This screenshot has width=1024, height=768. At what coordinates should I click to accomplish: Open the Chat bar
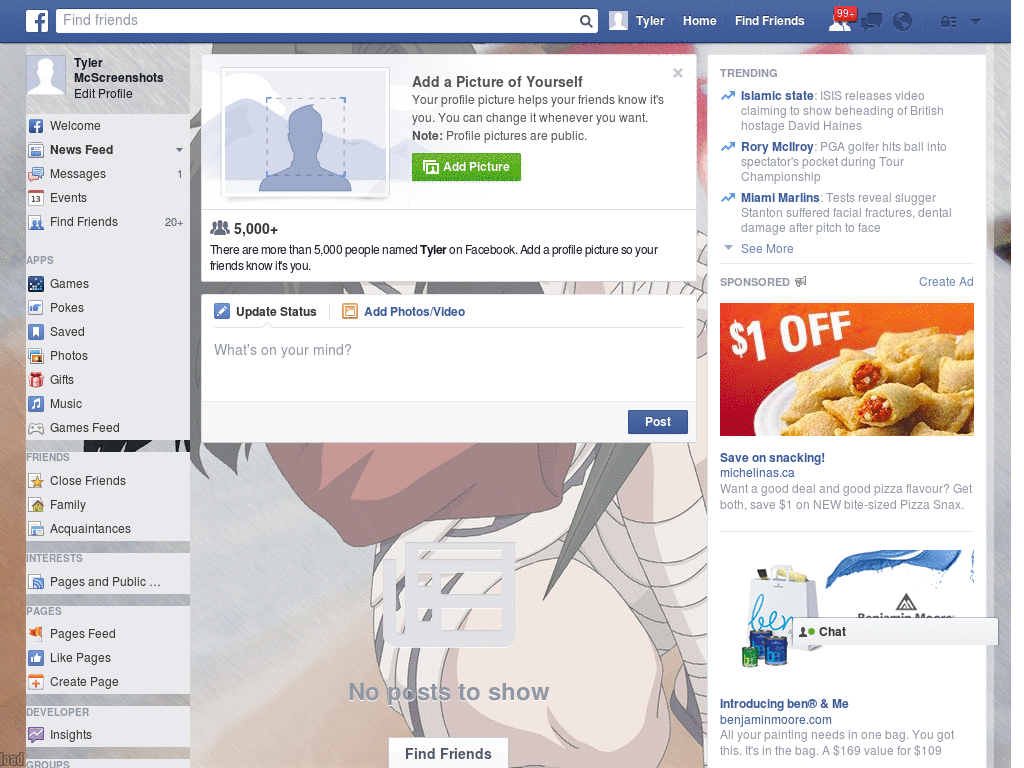[895, 632]
